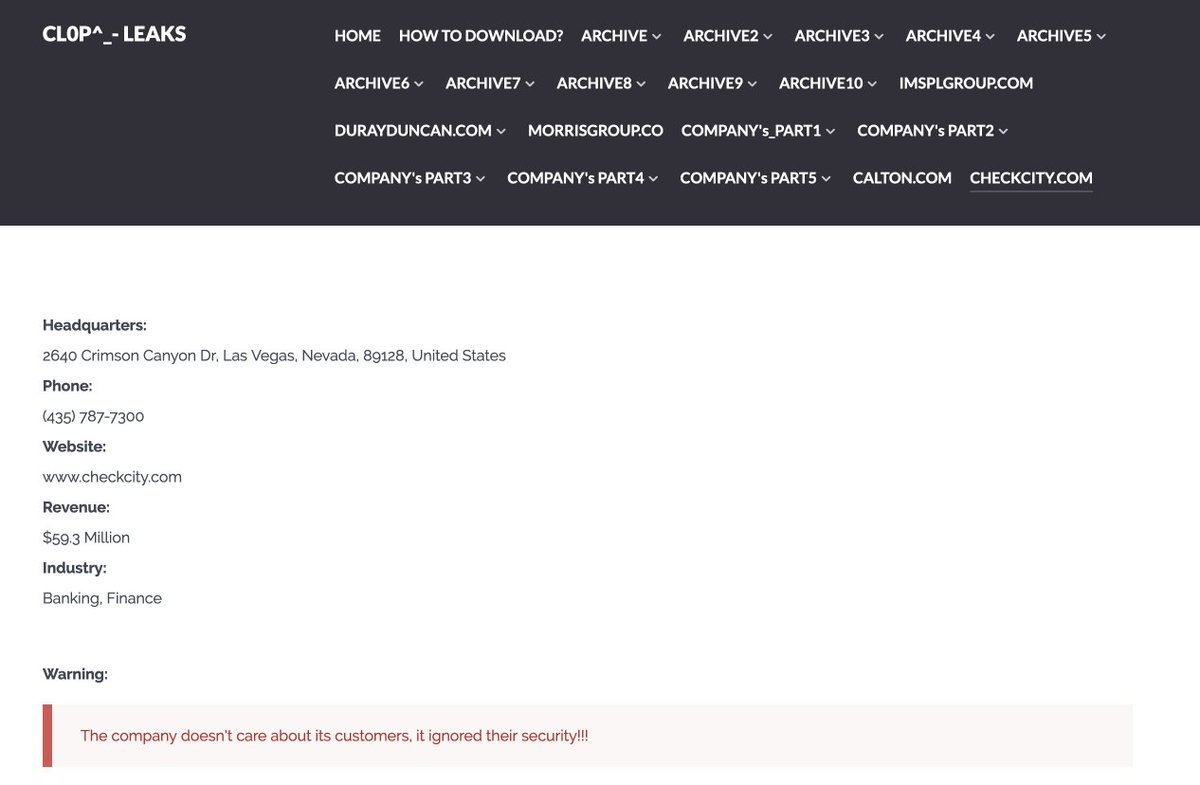Select the underlined CHECKCITY.COM menu link
The width and height of the screenshot is (1200, 785).
pos(1031,178)
